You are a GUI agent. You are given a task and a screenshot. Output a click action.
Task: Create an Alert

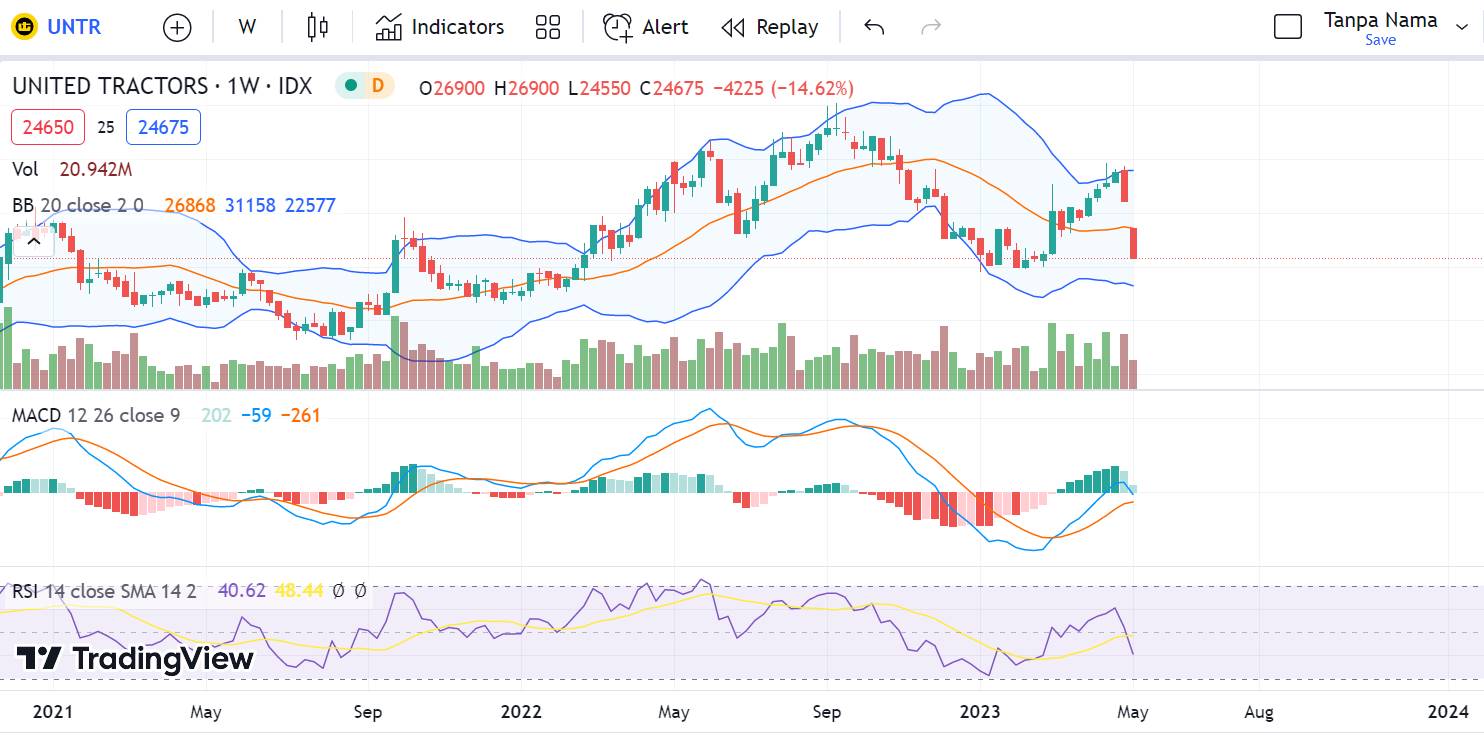(x=646, y=27)
